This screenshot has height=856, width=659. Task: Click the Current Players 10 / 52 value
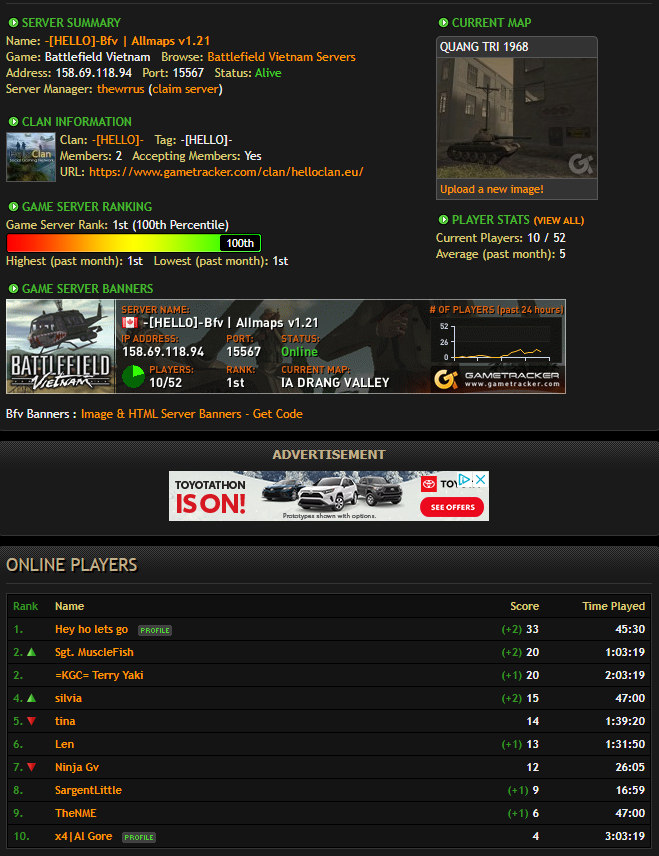pyautogui.click(x=546, y=238)
